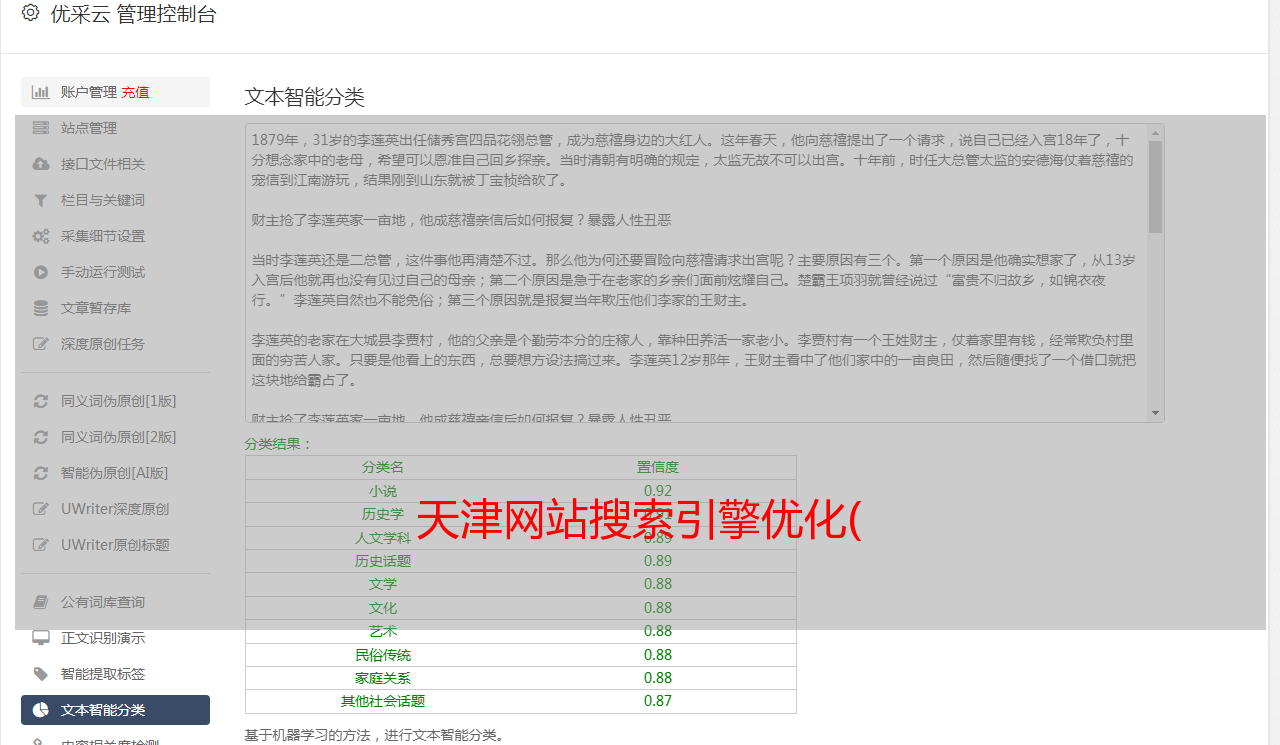The height and width of the screenshot is (745, 1280).
Task: Click the bar chart icon for 账户管理
Action: 41,92
